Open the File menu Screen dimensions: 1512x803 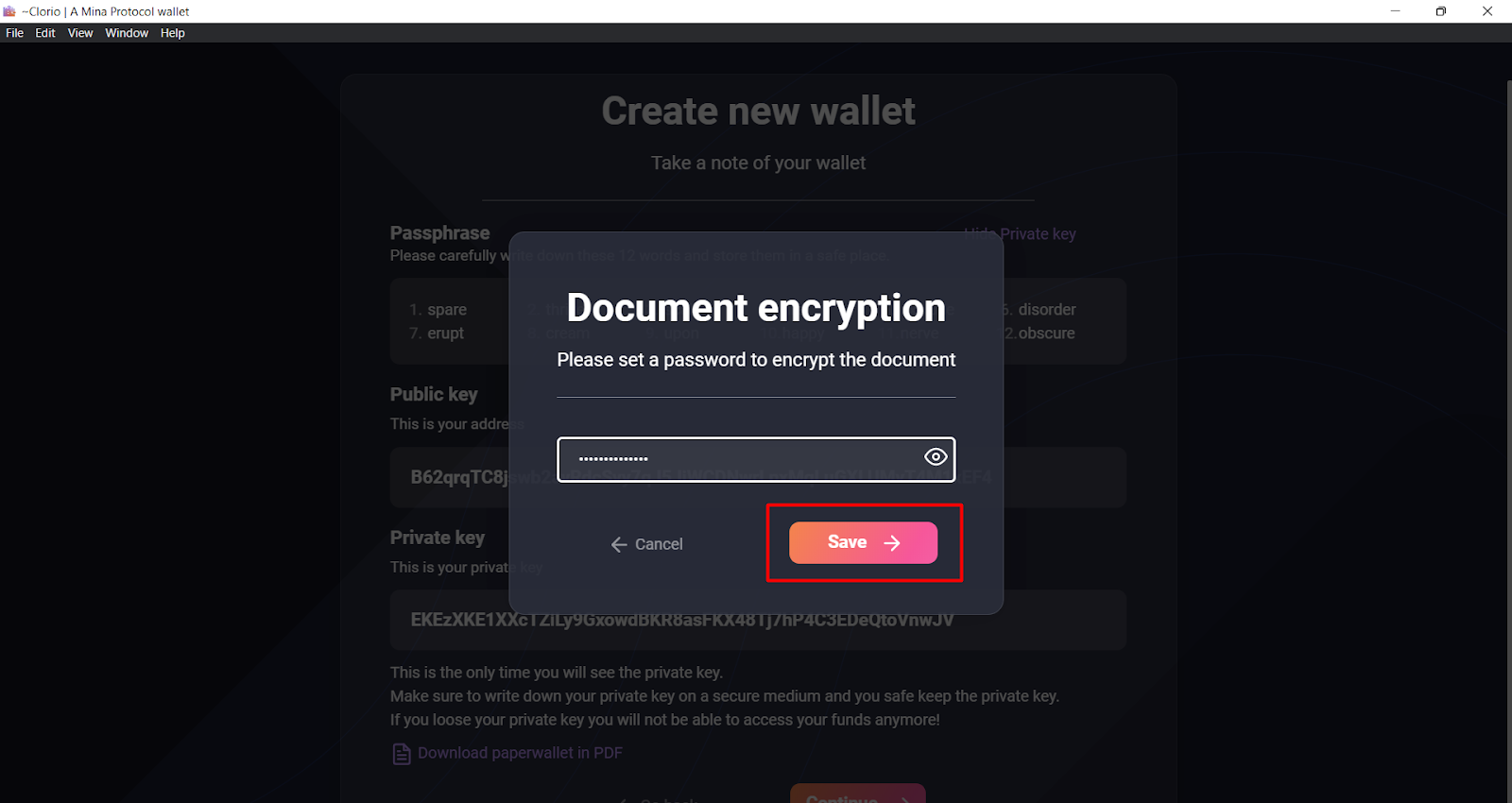pyautogui.click(x=15, y=33)
